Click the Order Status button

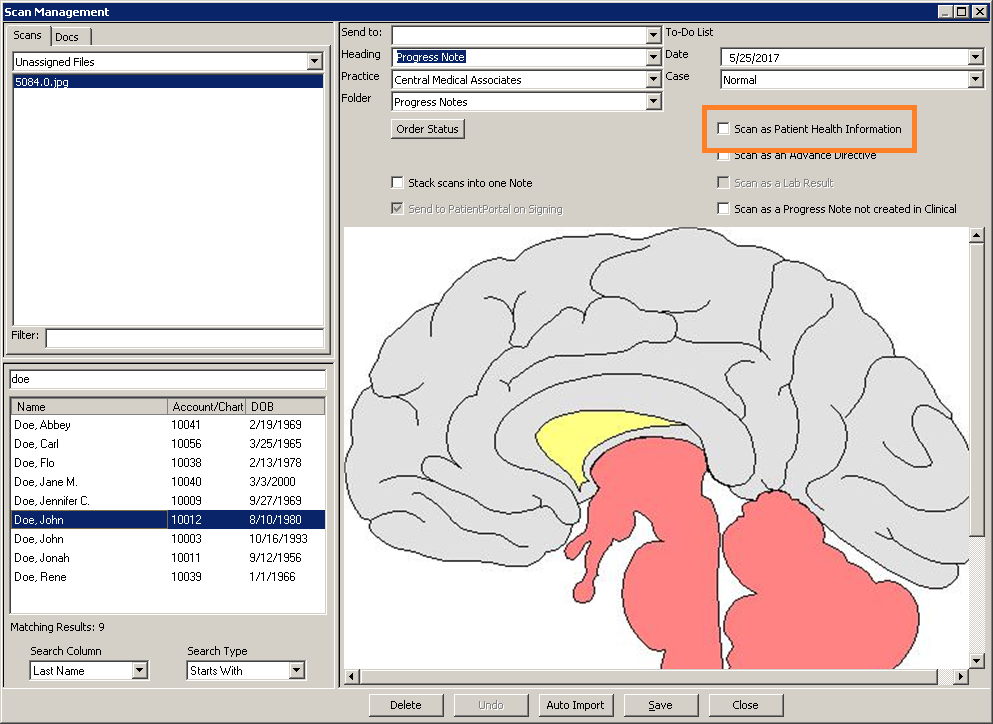point(428,129)
